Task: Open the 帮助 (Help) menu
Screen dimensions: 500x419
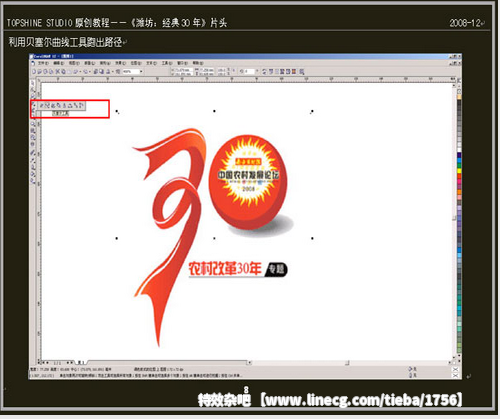Action: pyautogui.click(x=198, y=63)
